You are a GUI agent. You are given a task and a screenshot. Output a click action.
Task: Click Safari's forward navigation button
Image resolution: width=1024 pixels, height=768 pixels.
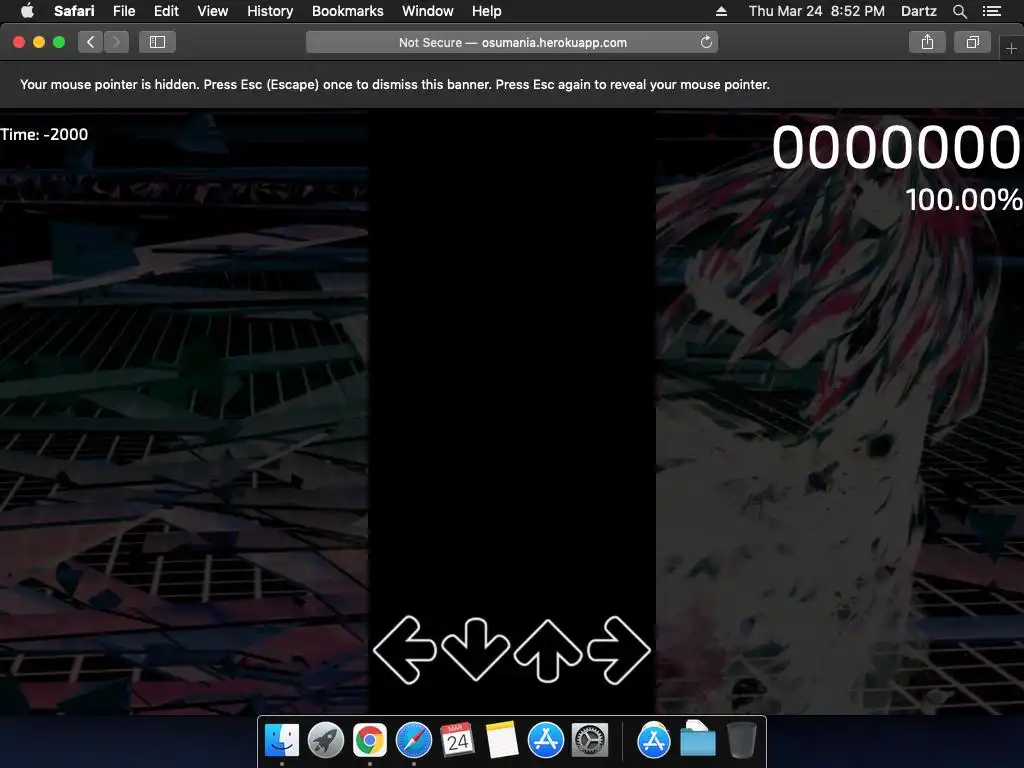pyautogui.click(x=116, y=42)
